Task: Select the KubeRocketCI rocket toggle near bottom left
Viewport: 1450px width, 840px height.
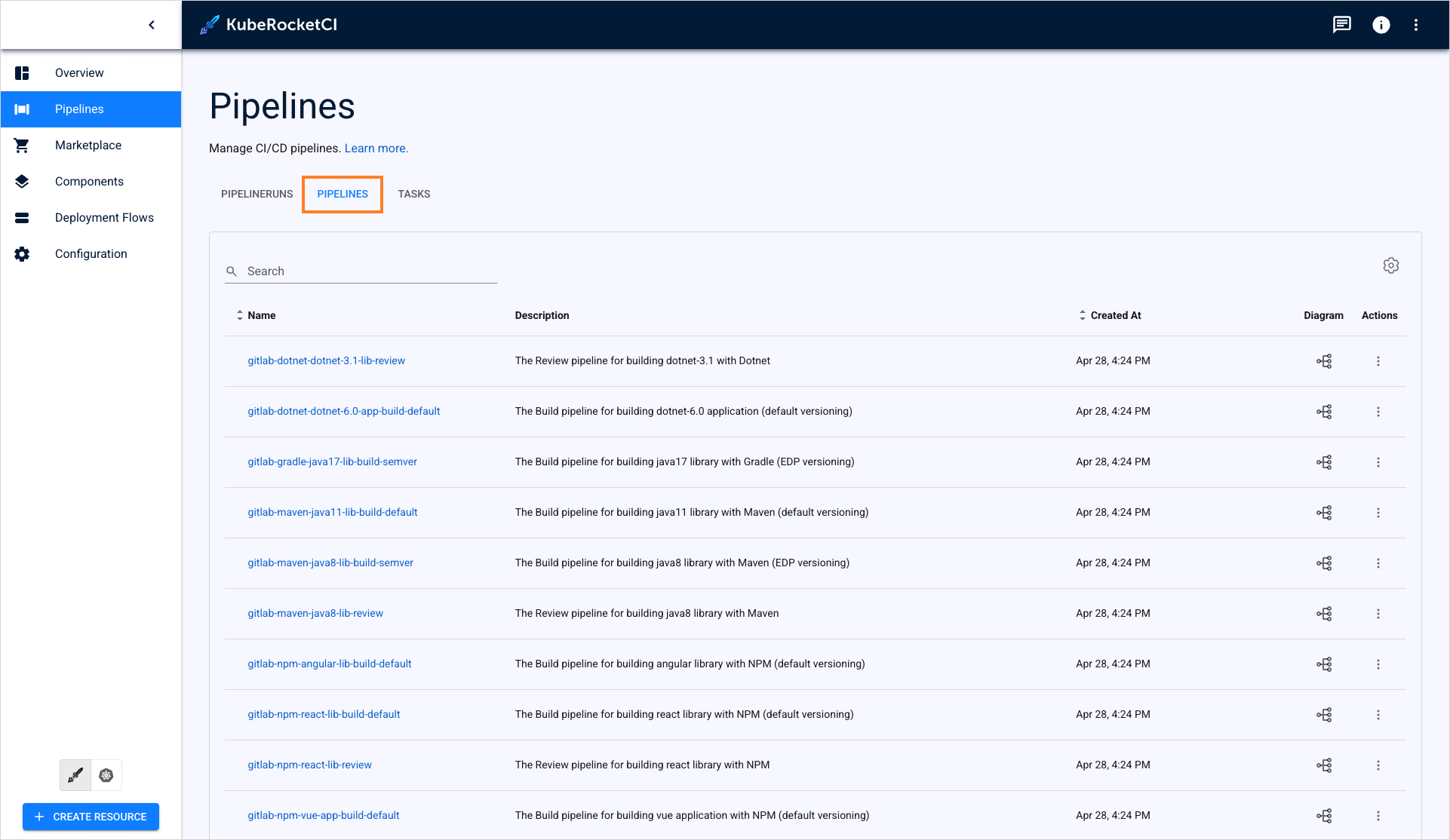Action: coord(75,774)
